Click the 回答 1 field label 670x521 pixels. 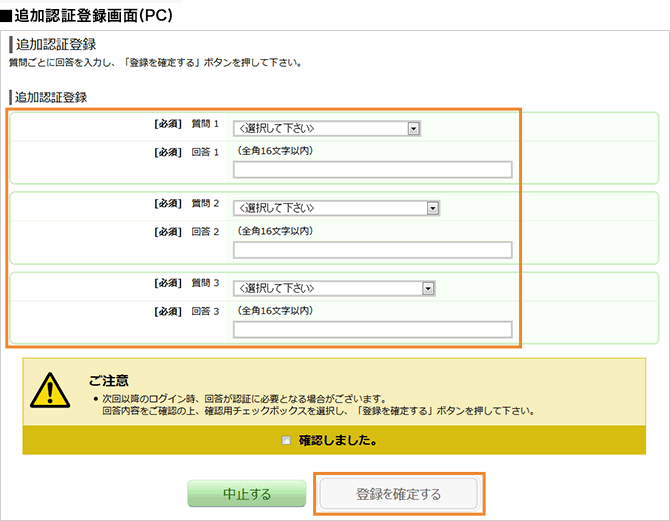204,151
